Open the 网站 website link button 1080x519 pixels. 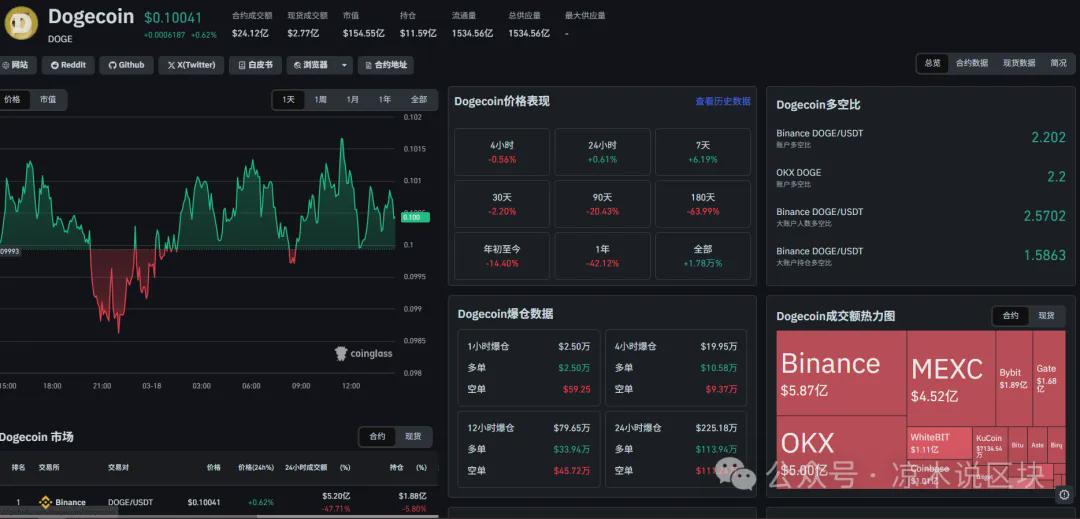[15, 65]
